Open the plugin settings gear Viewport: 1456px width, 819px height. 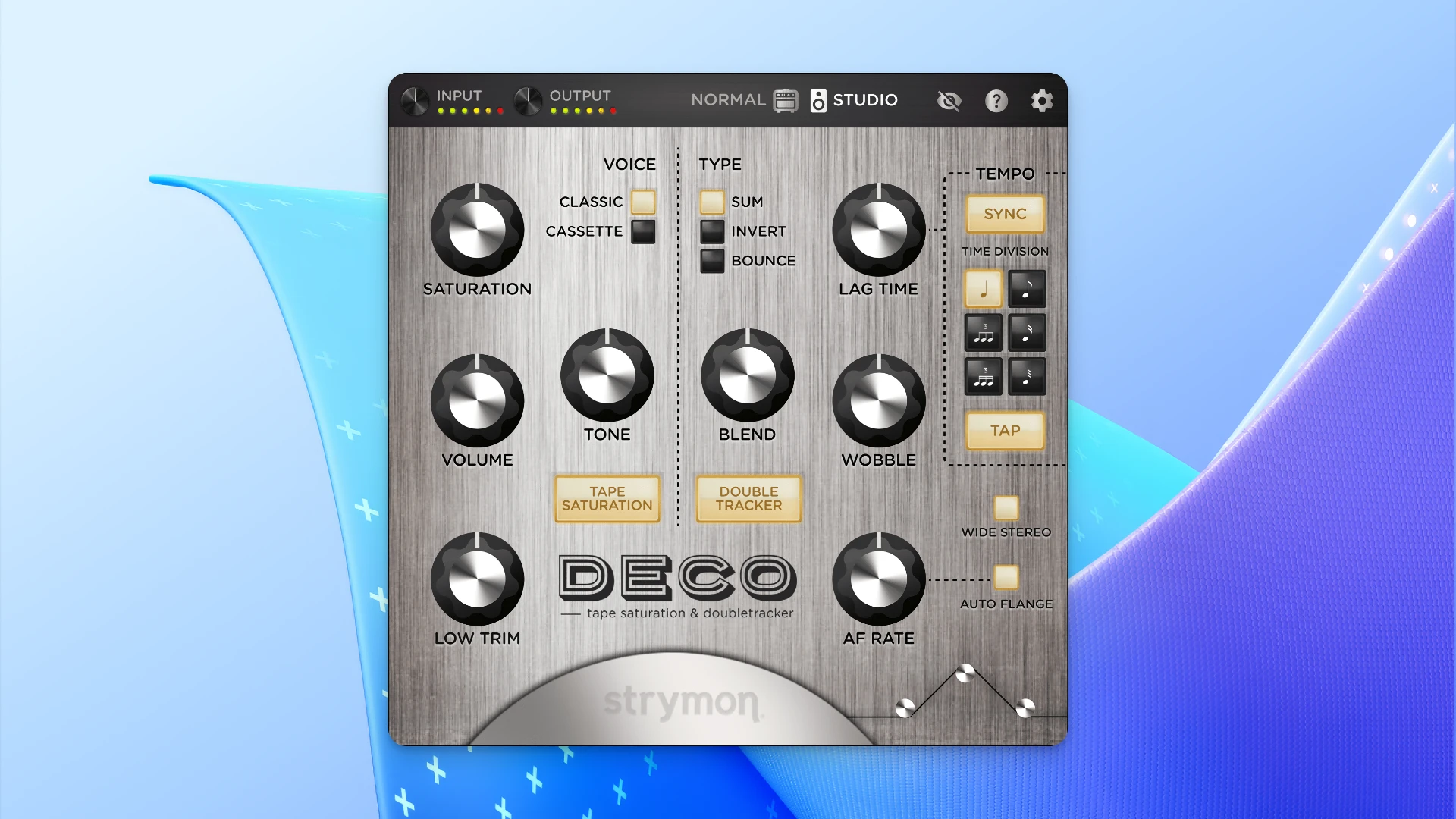tap(1043, 99)
